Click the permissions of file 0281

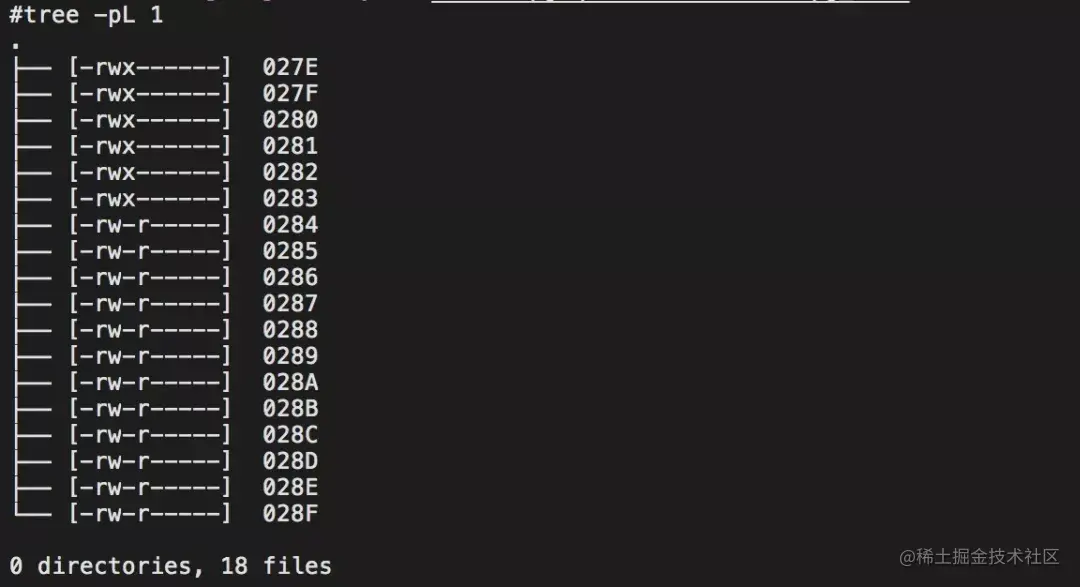[149, 146]
